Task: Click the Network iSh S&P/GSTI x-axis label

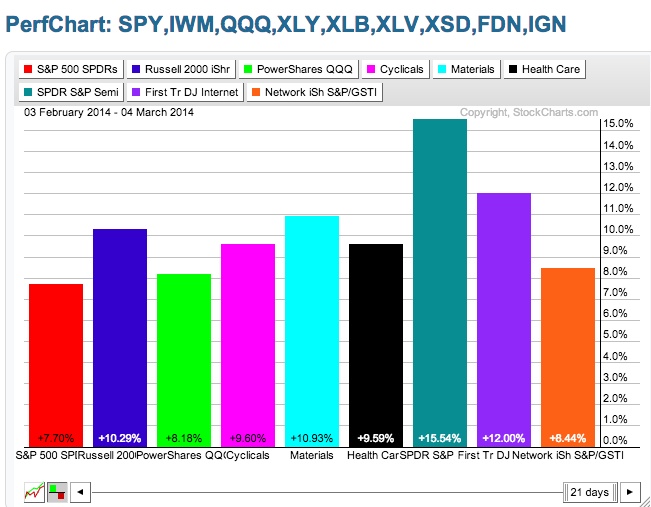Action: pyautogui.click(x=568, y=455)
